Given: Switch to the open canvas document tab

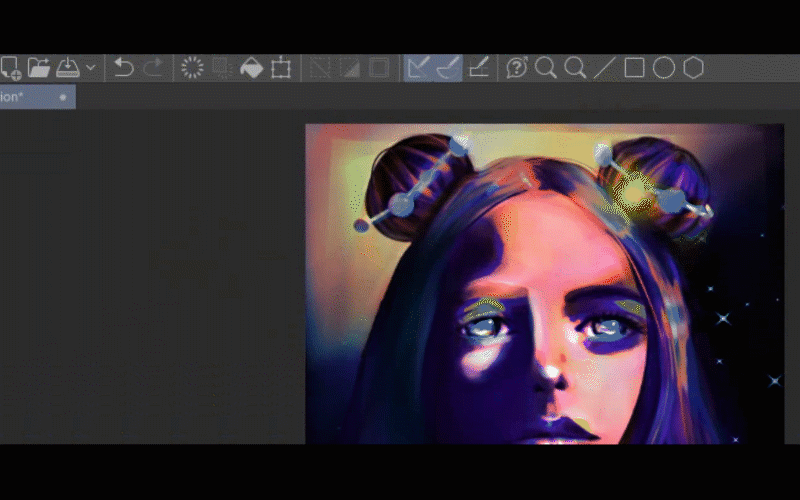Looking at the screenshot, I should click(30, 97).
